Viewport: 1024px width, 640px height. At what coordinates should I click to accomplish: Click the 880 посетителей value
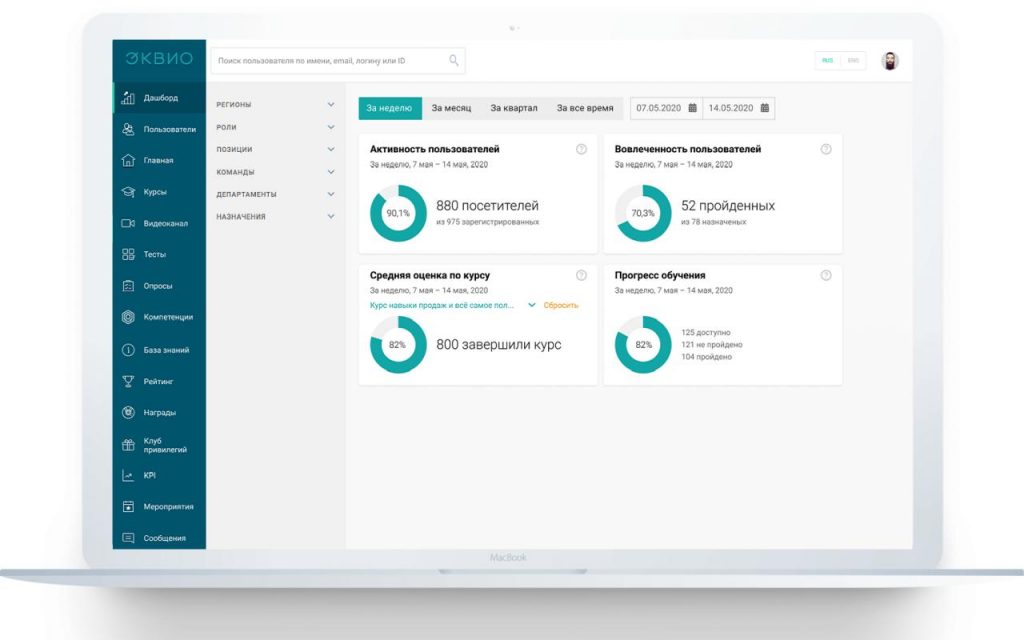click(x=487, y=206)
